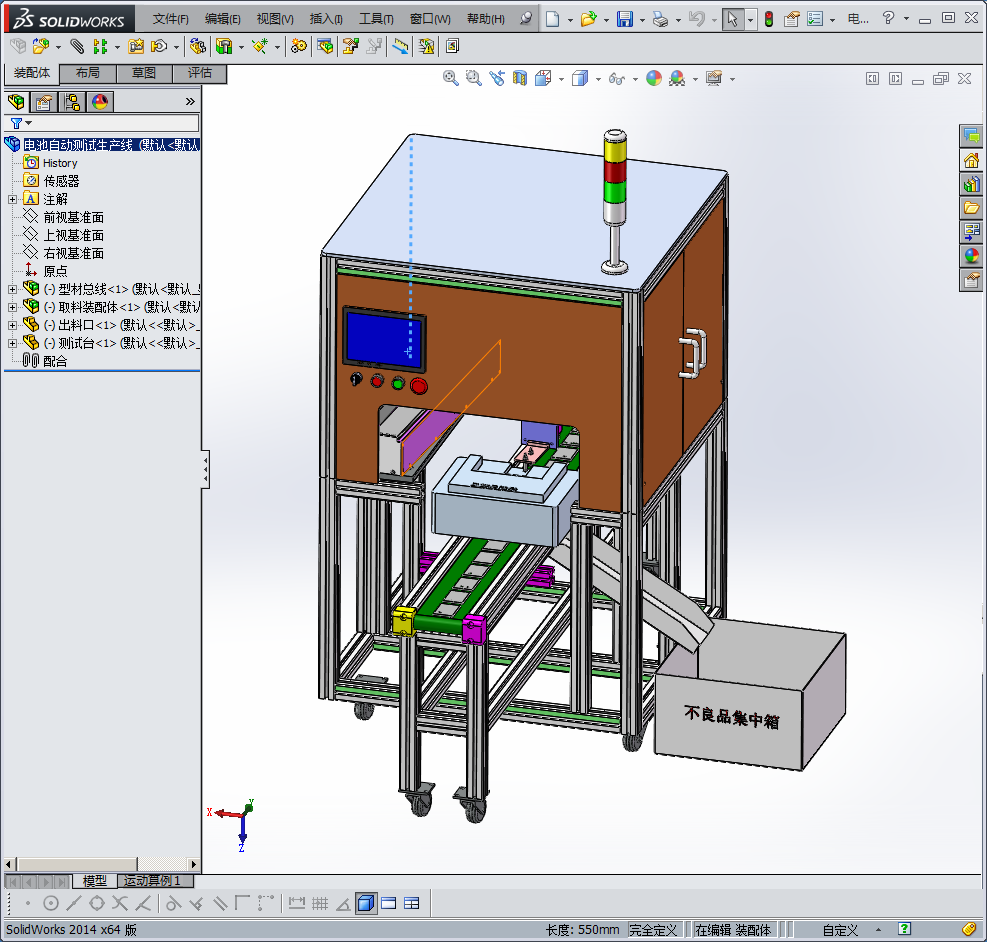Click the Save icon in the toolbar
Image resolution: width=987 pixels, height=942 pixels.
tap(624, 19)
